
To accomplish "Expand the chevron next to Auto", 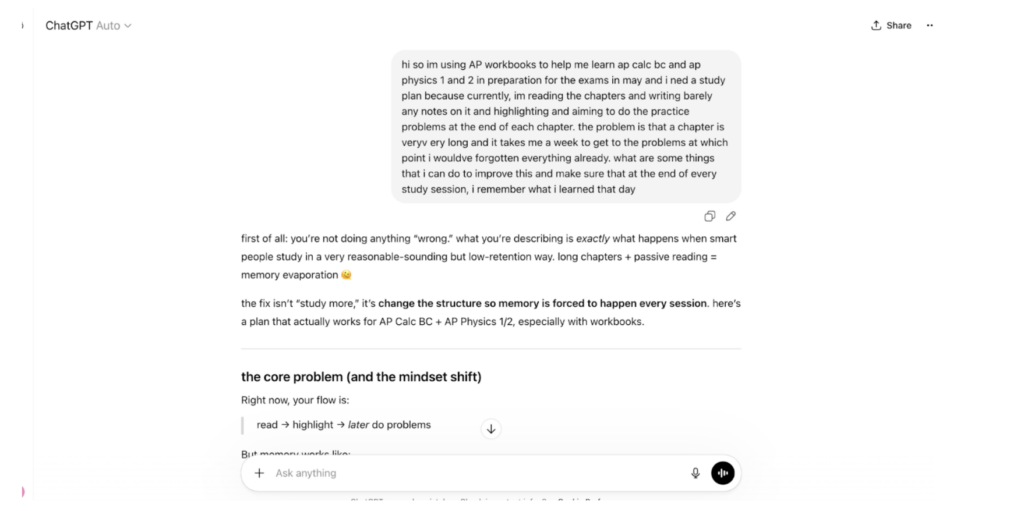I will 128,26.
